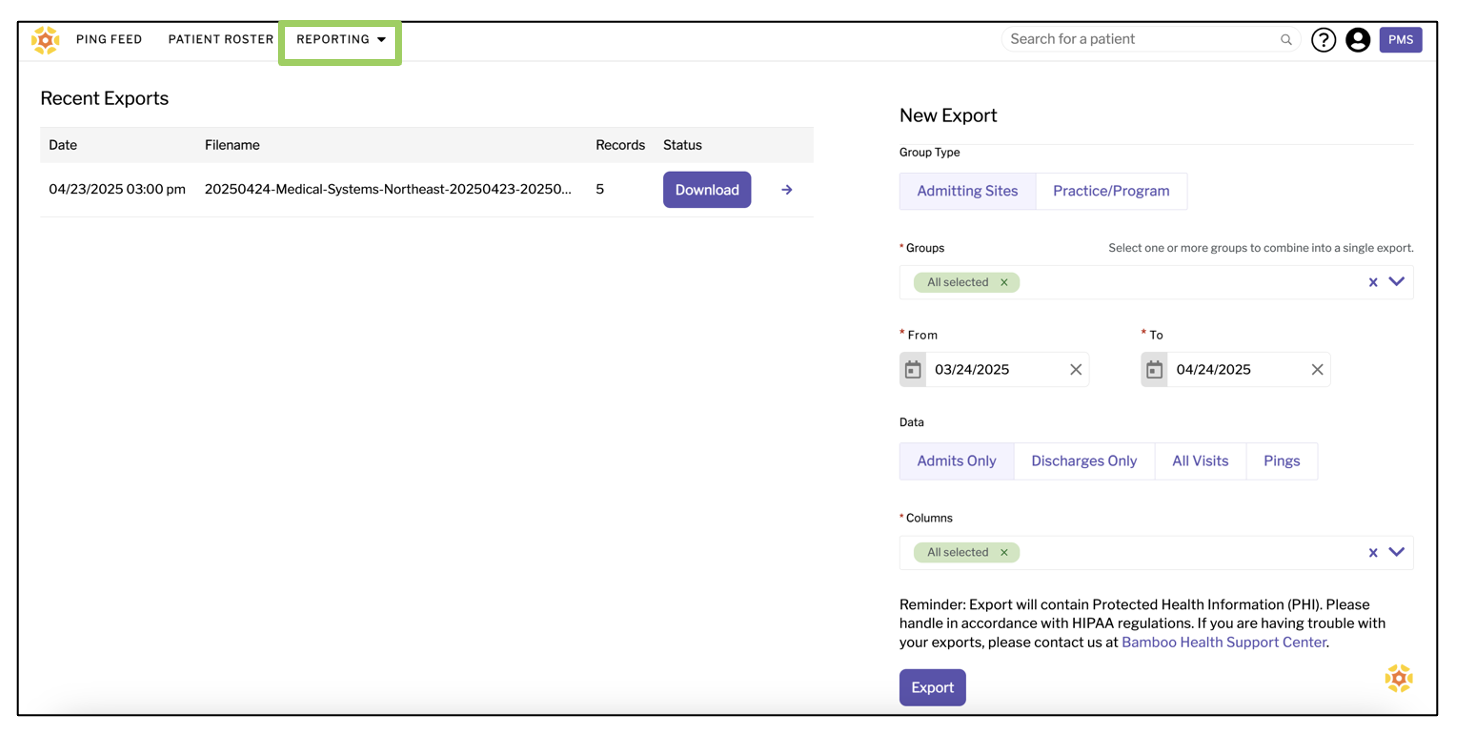Click the Recent Exports heading
This screenshot has width=1458, height=734.
pyautogui.click(x=104, y=98)
